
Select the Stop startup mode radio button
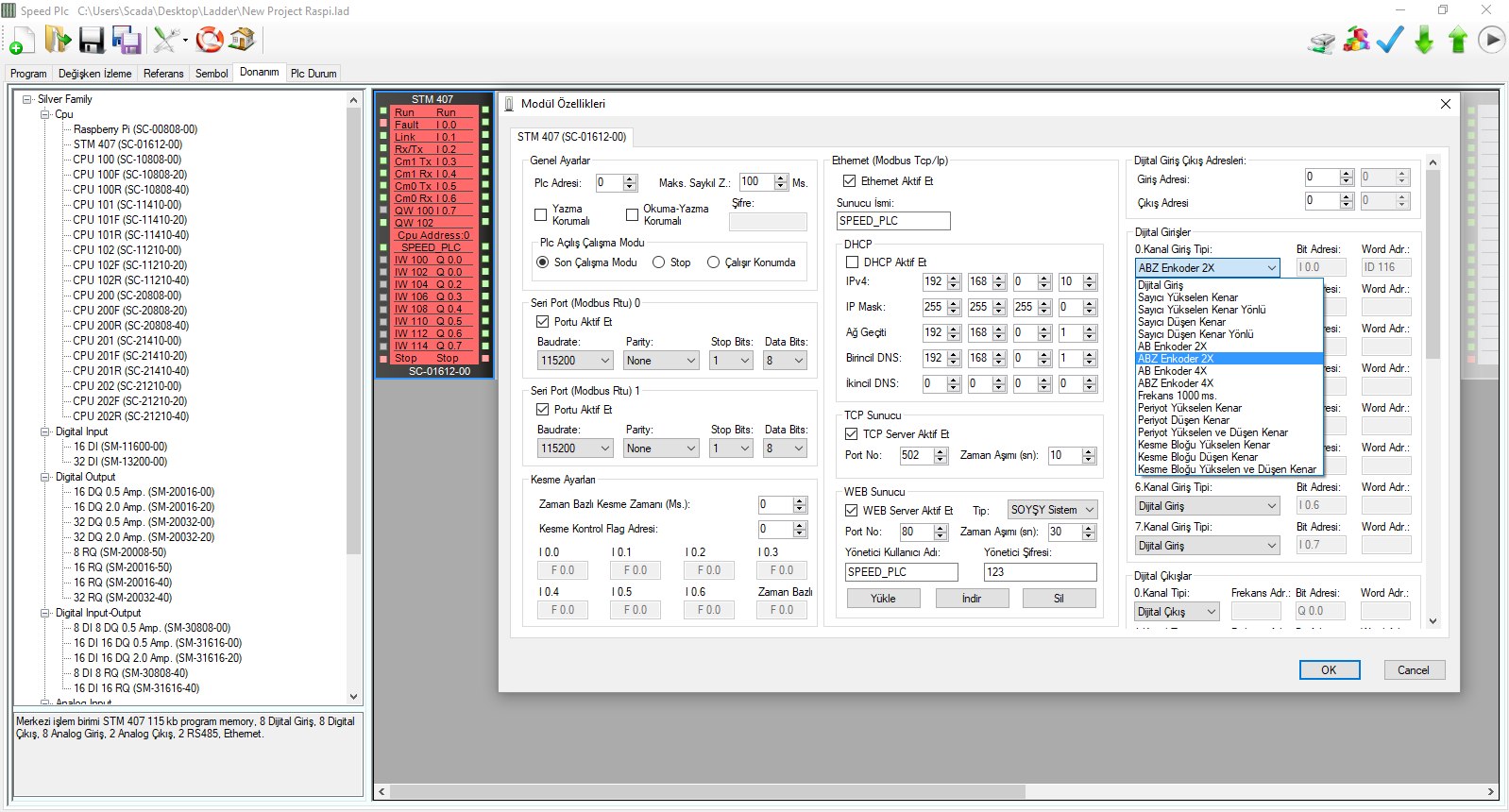tap(659, 262)
